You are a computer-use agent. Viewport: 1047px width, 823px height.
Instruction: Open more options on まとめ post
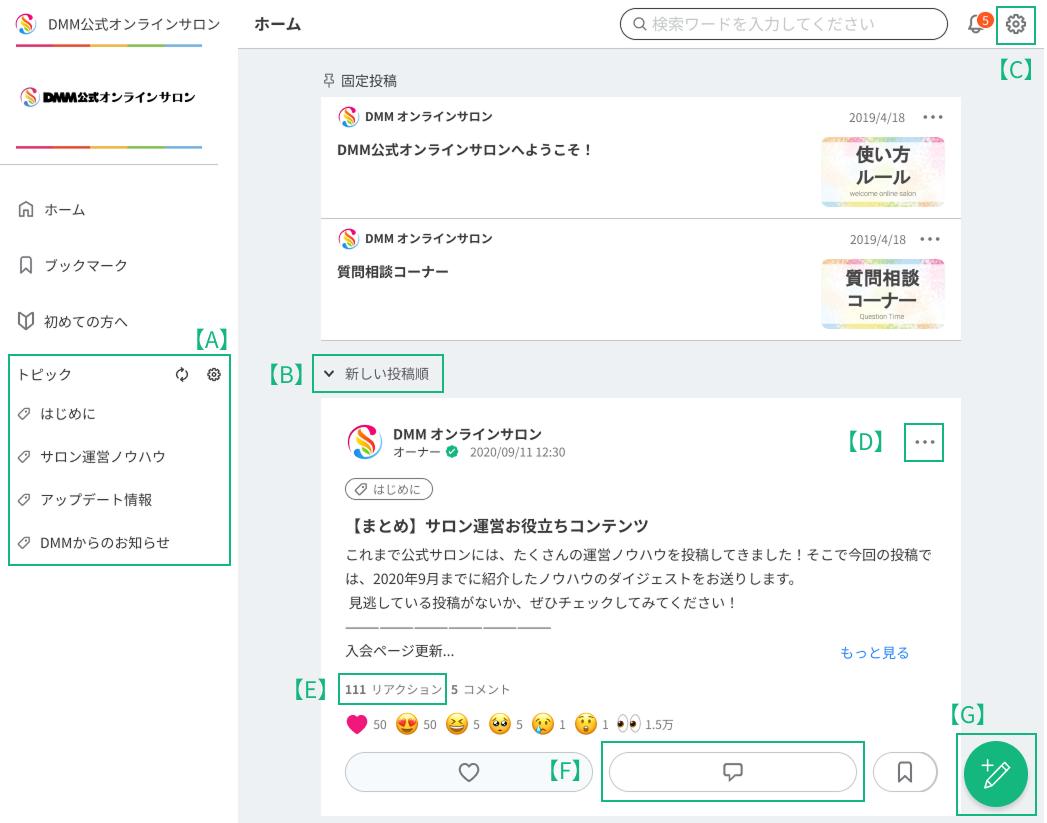click(x=925, y=442)
